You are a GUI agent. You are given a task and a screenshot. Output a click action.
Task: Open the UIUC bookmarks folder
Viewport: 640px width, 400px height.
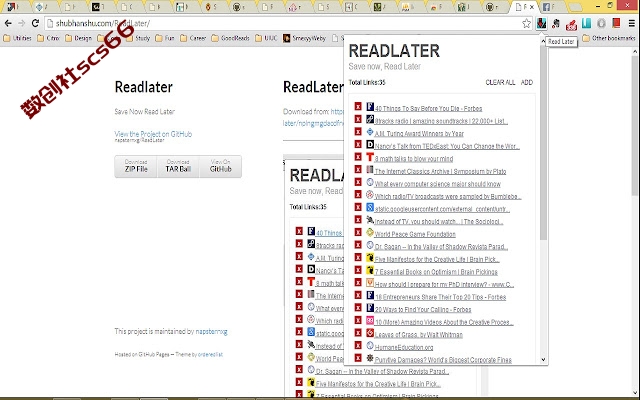(x=266, y=38)
